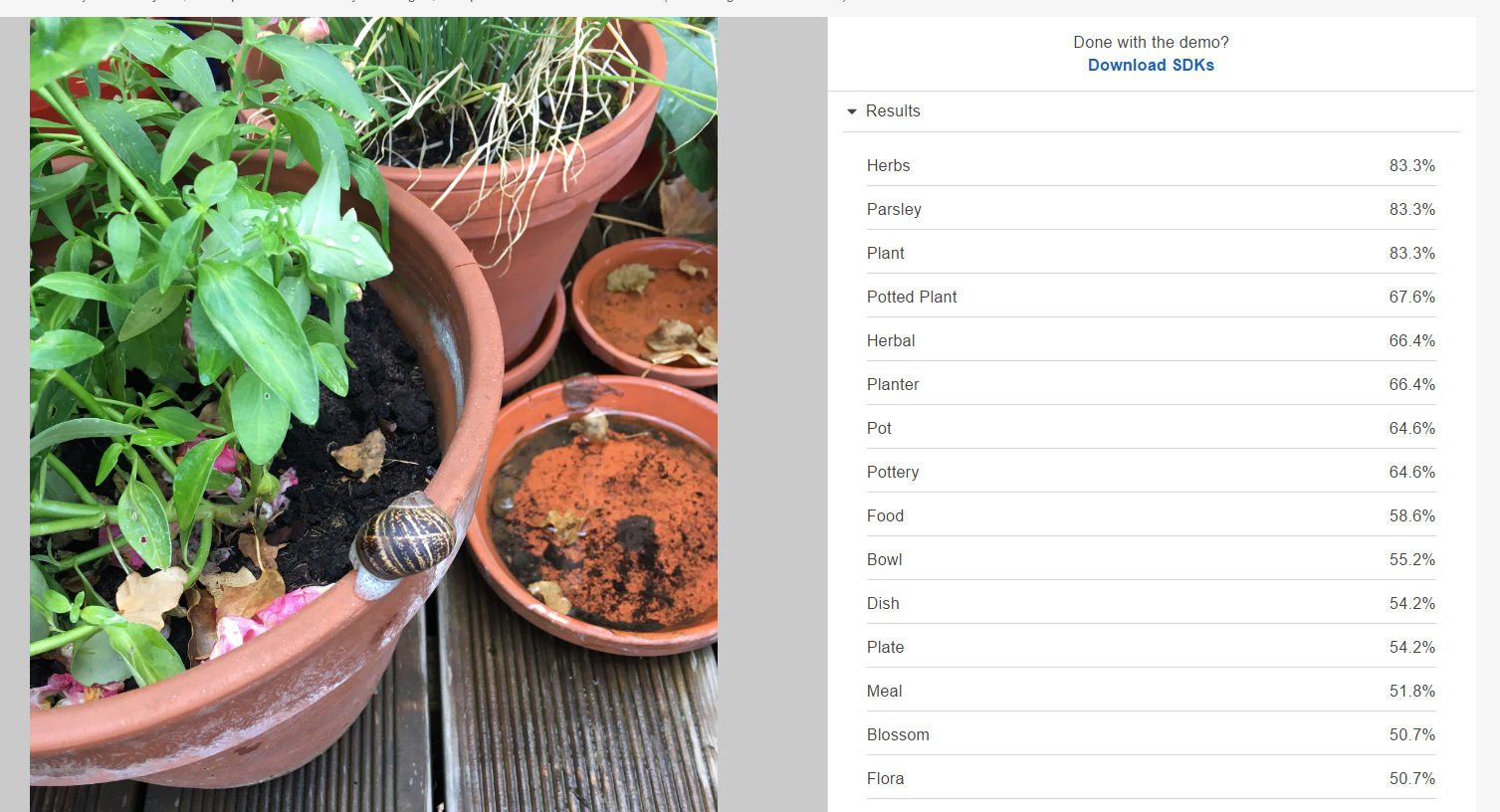This screenshot has height=812, width=1500.
Task: Click the potted plants demo image
Action: coord(373,414)
